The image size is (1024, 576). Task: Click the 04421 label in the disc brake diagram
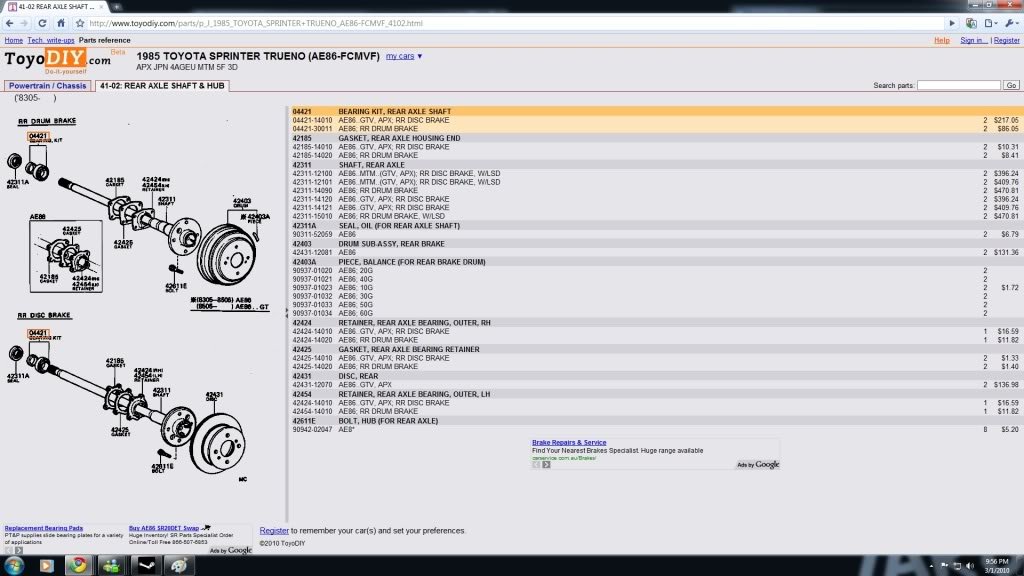[39, 333]
